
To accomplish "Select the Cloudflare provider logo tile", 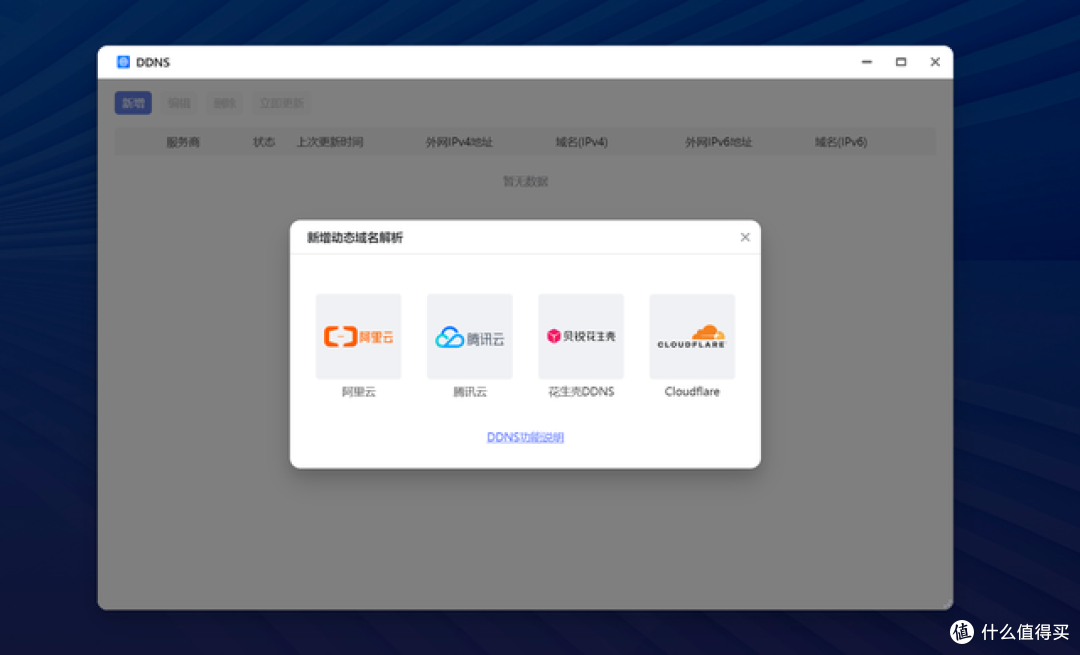I will click(692, 336).
